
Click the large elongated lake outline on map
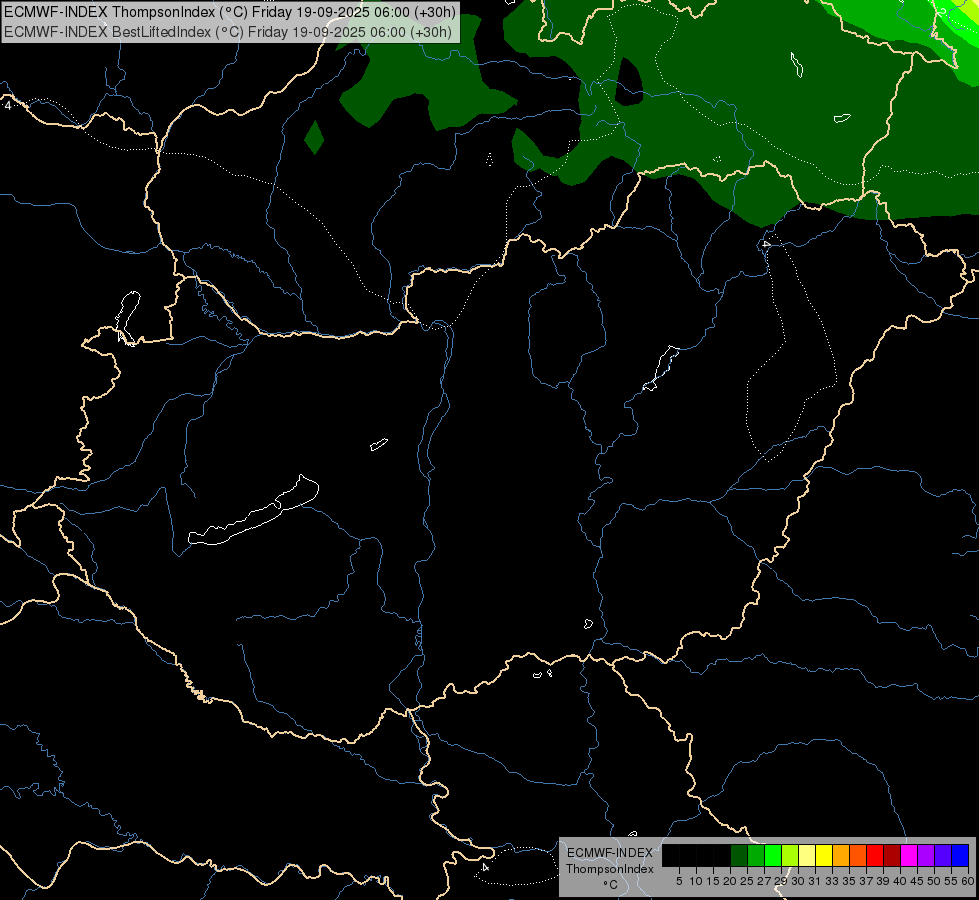pos(254,510)
